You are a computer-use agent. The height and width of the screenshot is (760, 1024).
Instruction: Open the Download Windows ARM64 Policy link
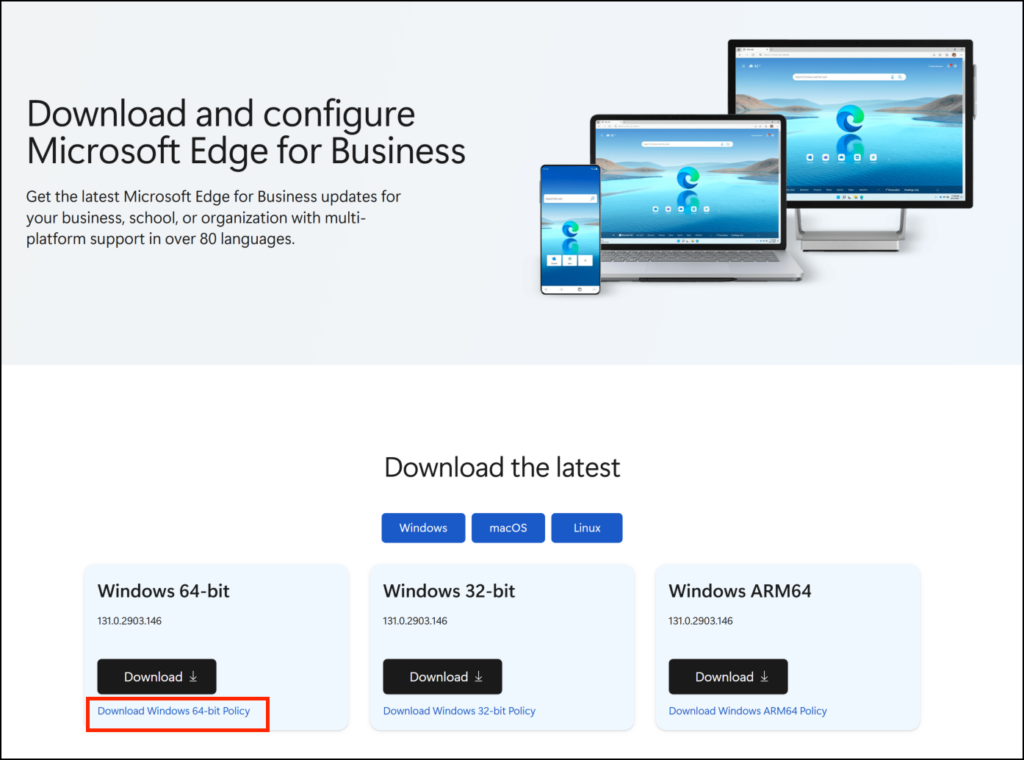746,710
